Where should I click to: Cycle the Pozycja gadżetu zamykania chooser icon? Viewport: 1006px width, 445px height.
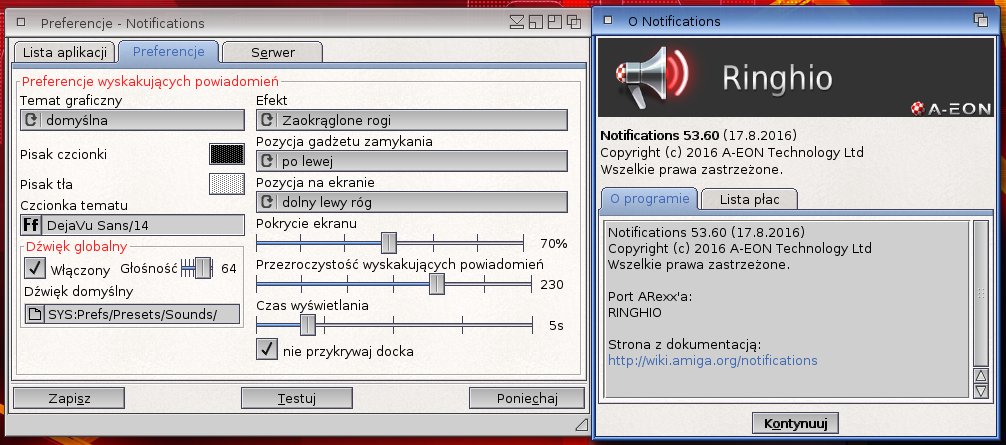(x=267, y=161)
